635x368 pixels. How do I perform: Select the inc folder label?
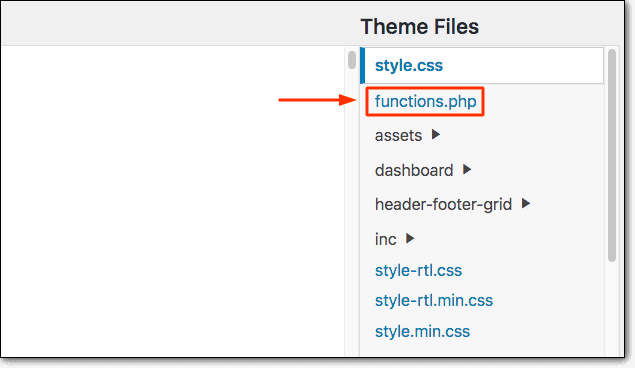click(386, 239)
